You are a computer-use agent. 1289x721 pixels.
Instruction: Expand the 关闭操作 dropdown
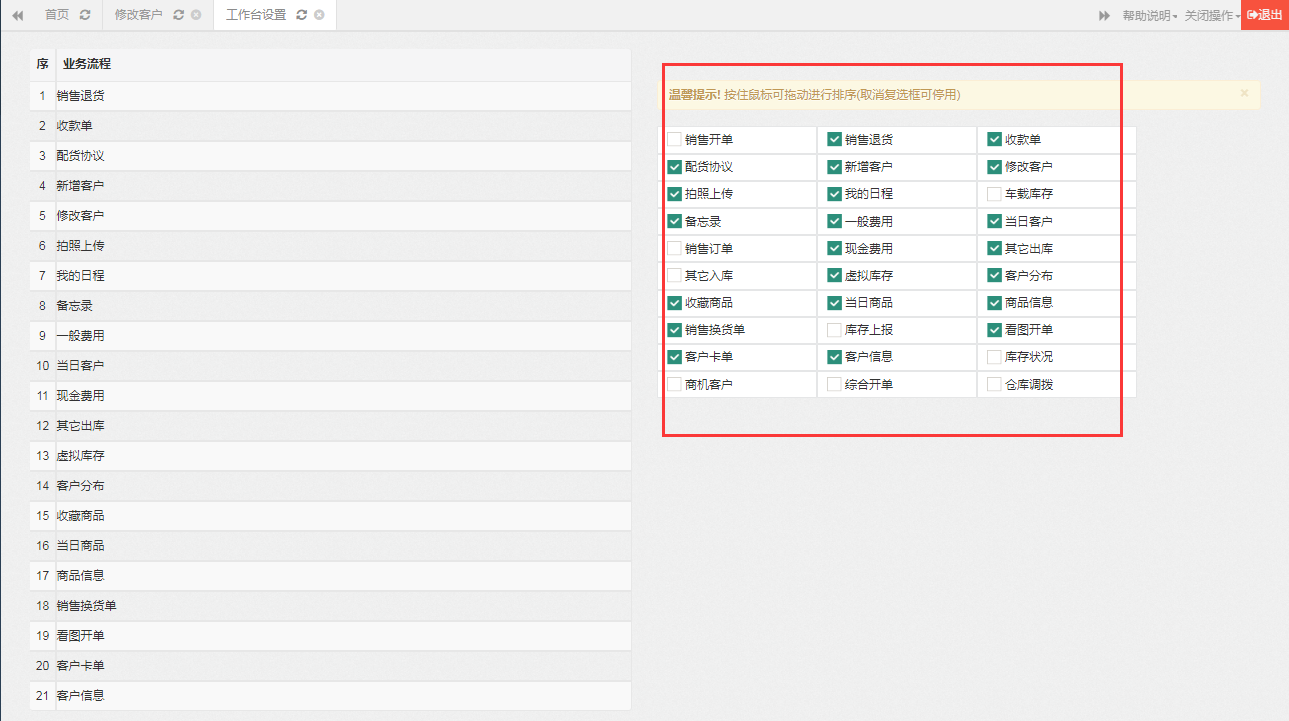click(x=1211, y=16)
